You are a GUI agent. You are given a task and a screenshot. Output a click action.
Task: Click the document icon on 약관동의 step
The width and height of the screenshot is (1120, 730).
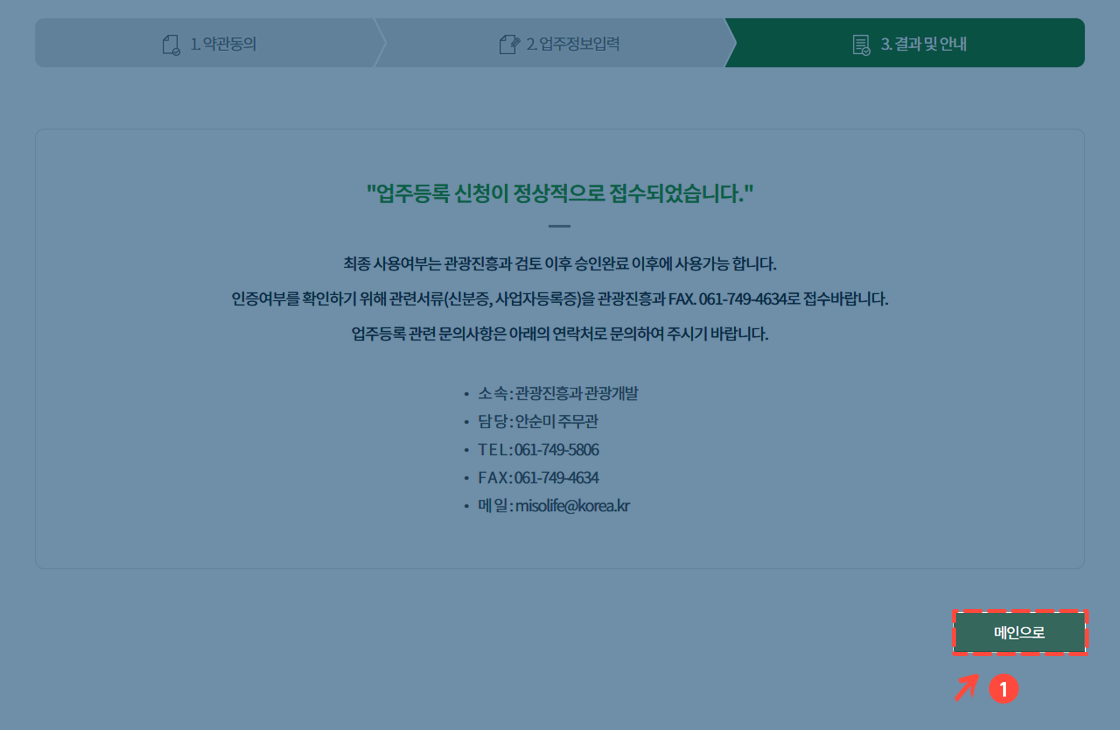tap(169, 42)
